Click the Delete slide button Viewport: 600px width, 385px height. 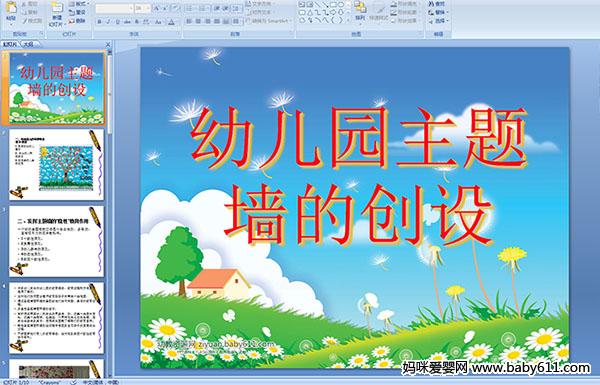[77, 21]
